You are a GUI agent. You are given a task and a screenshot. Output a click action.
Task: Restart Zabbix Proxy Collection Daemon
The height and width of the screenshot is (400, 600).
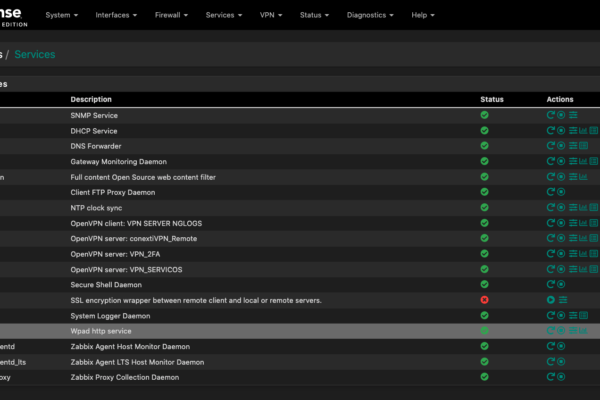click(550, 377)
